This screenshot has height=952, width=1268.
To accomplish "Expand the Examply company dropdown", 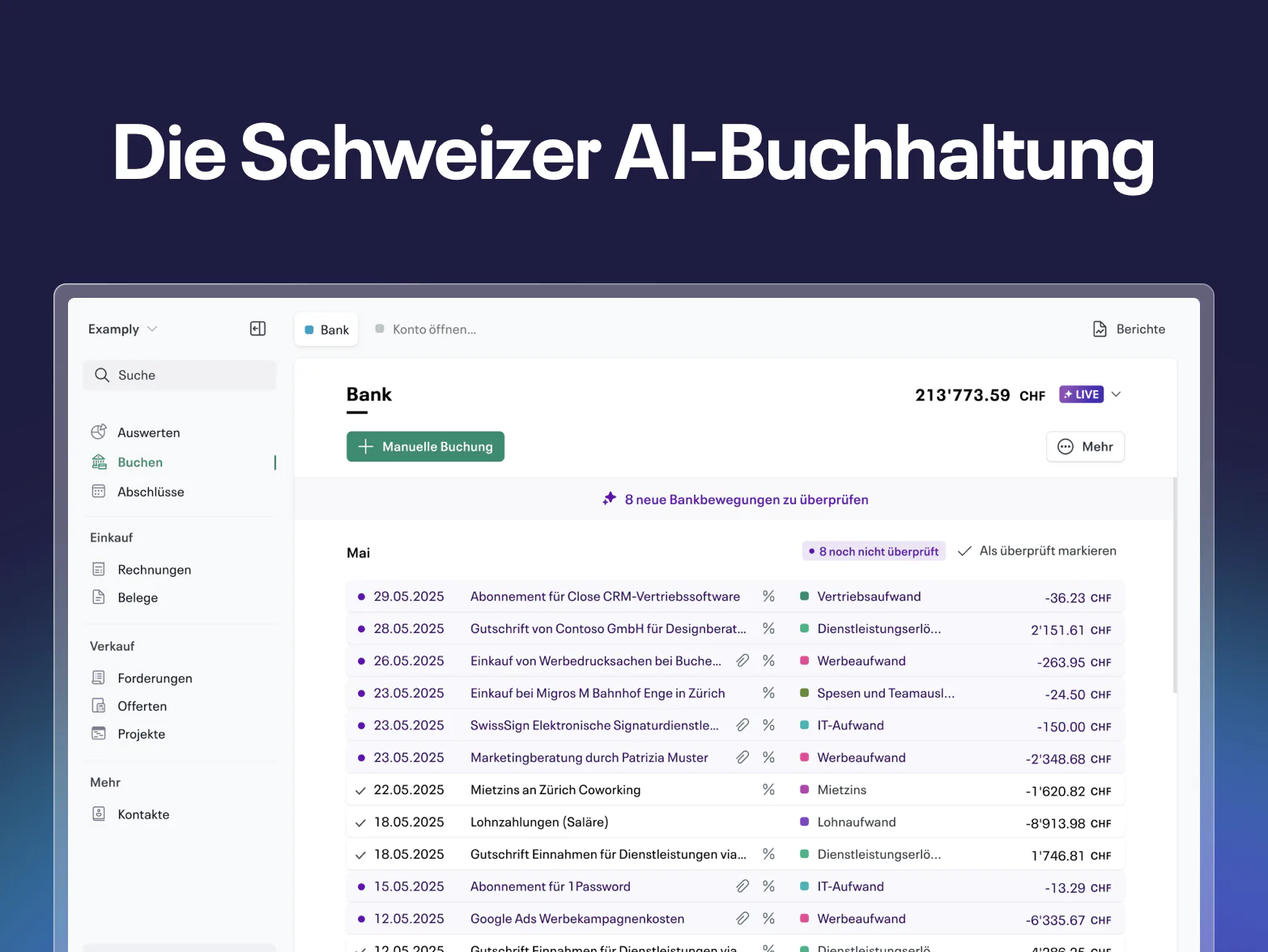I will (123, 329).
